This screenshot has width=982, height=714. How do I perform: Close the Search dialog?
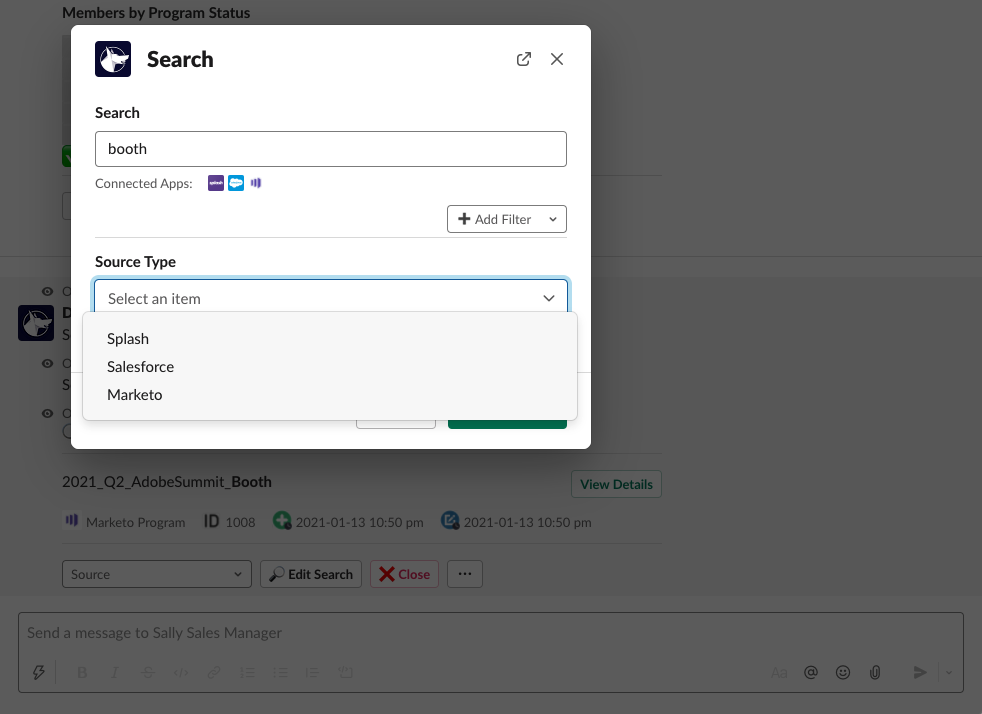557,59
